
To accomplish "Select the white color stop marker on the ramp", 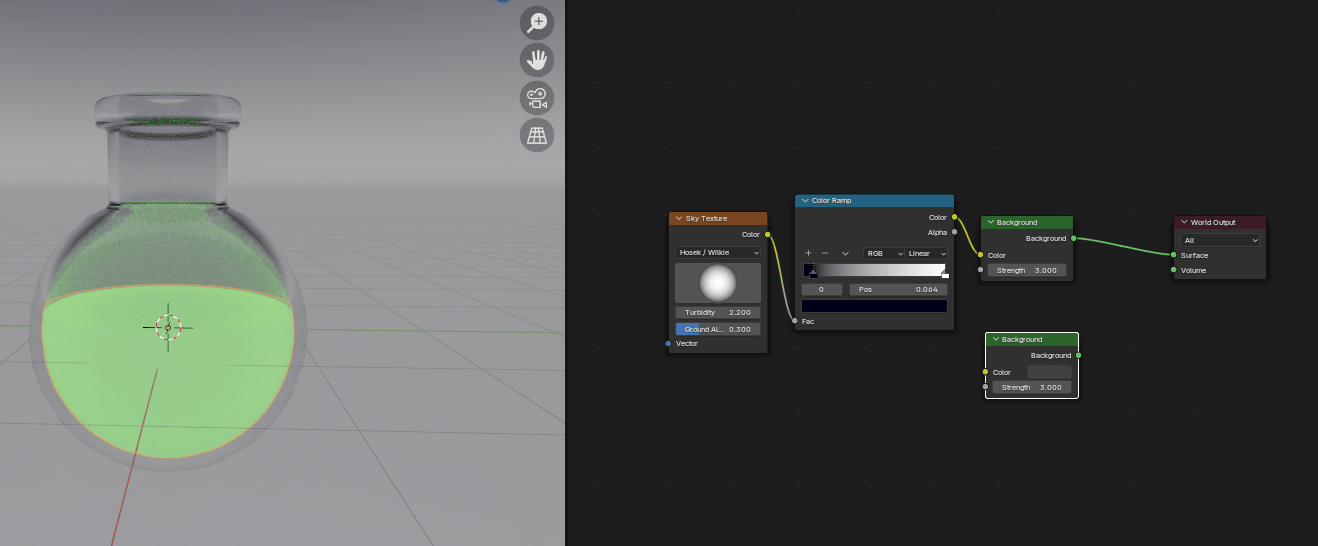I will coord(945,272).
